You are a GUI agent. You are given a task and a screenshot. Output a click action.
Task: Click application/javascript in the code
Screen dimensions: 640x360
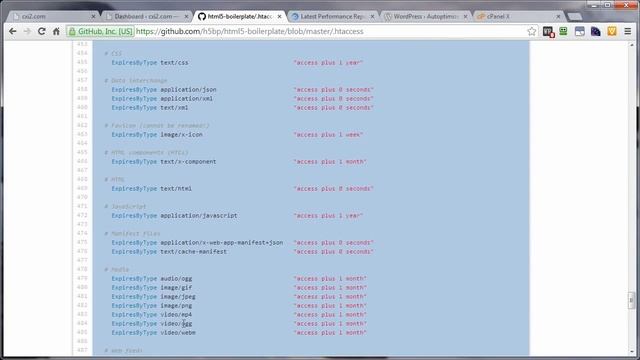click(199, 216)
